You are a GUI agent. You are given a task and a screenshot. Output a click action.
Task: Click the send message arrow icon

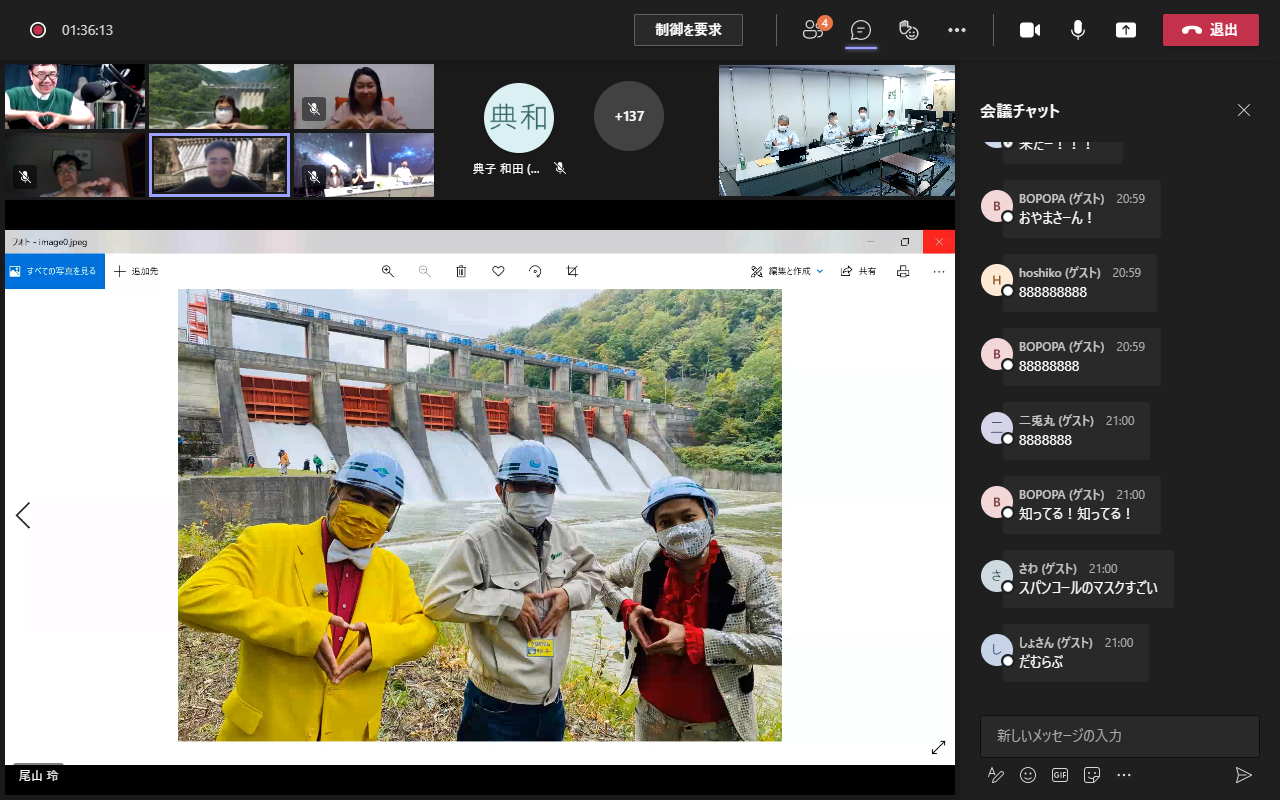pos(1243,775)
